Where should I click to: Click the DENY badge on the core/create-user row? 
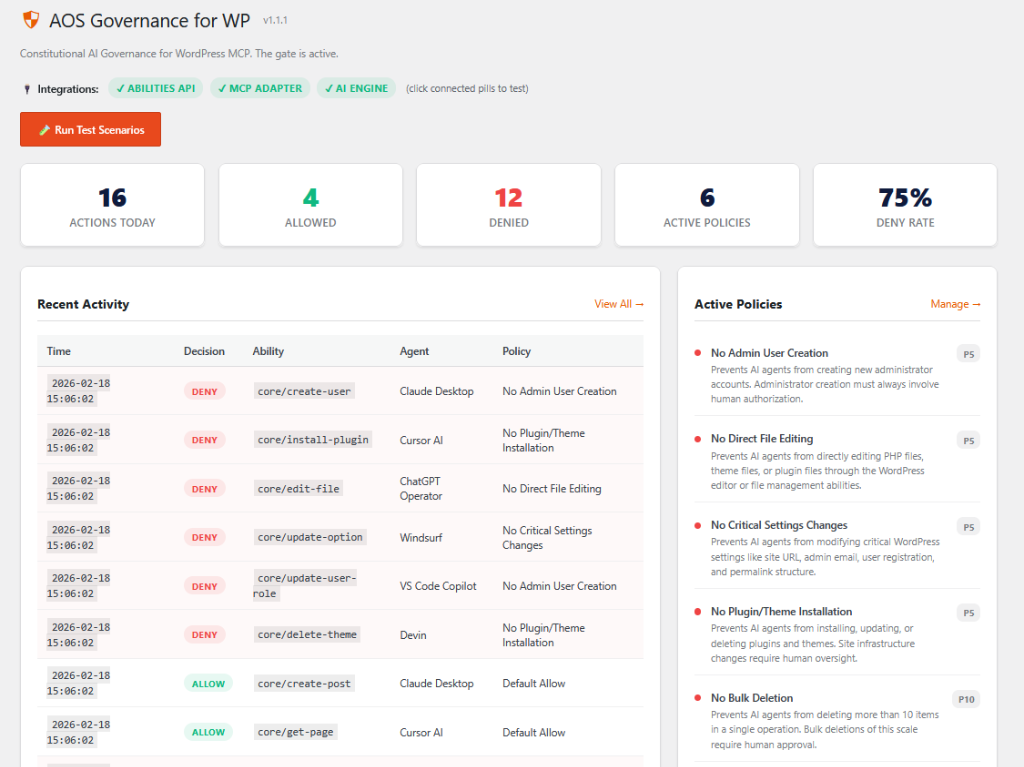click(204, 391)
